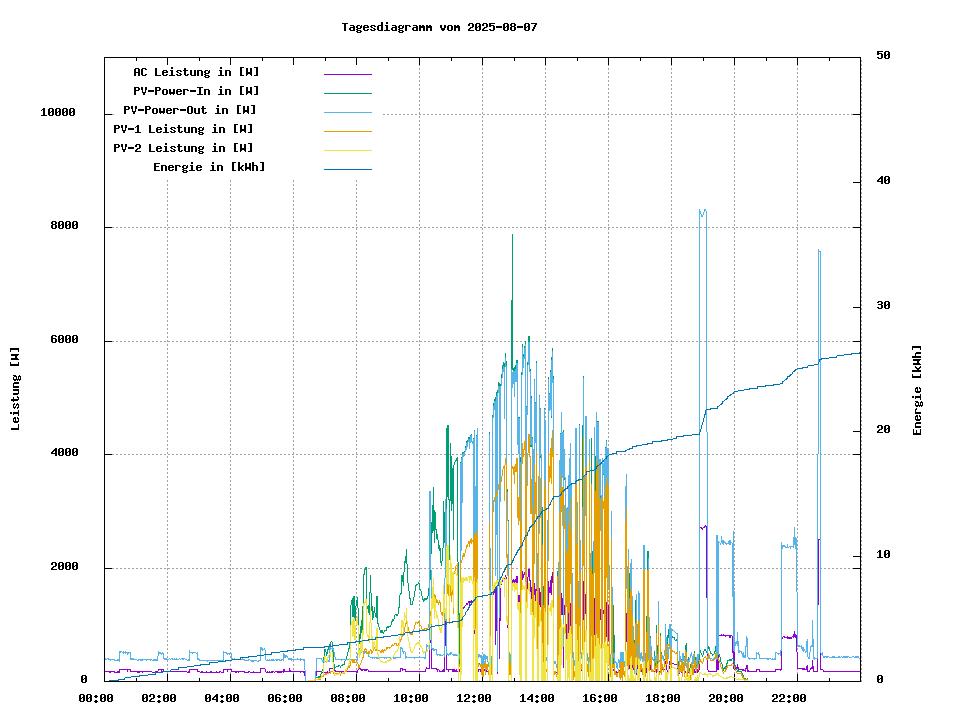Click the 50 value on the energy axis
This screenshot has height=720, width=960.
point(883,56)
